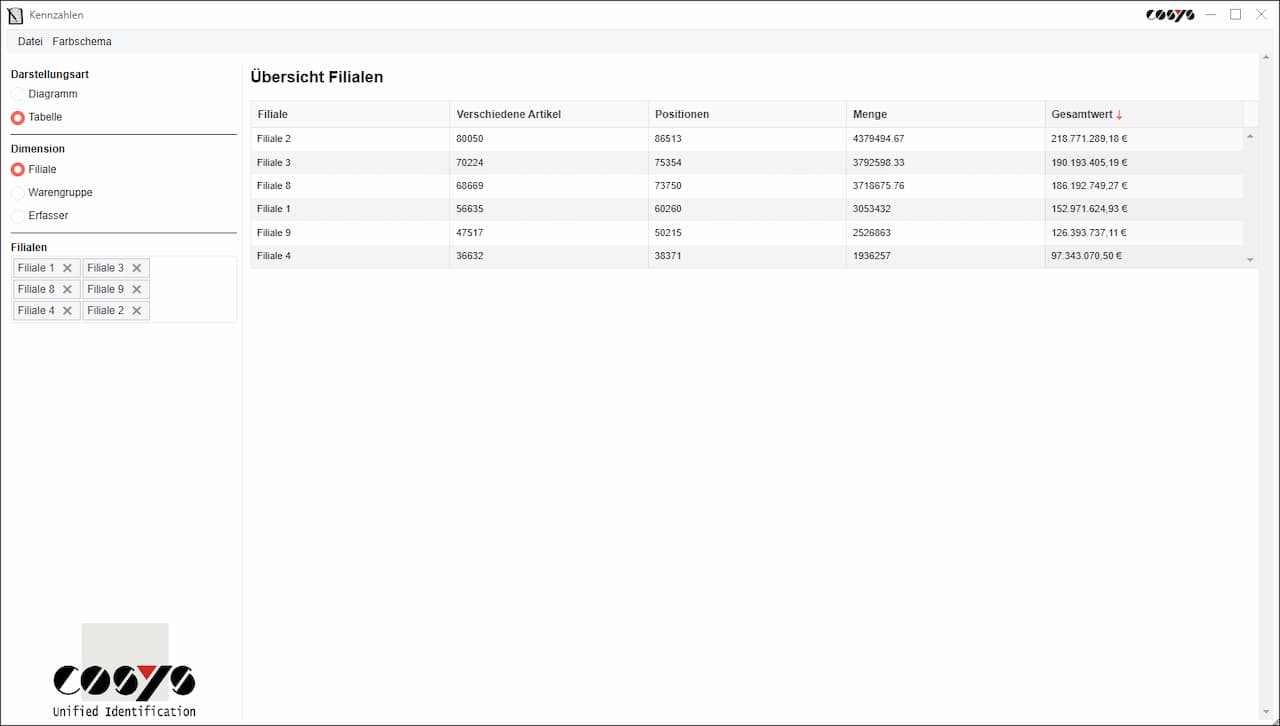
Task: Click the value 97.343.070,50 €
Action: point(1086,256)
